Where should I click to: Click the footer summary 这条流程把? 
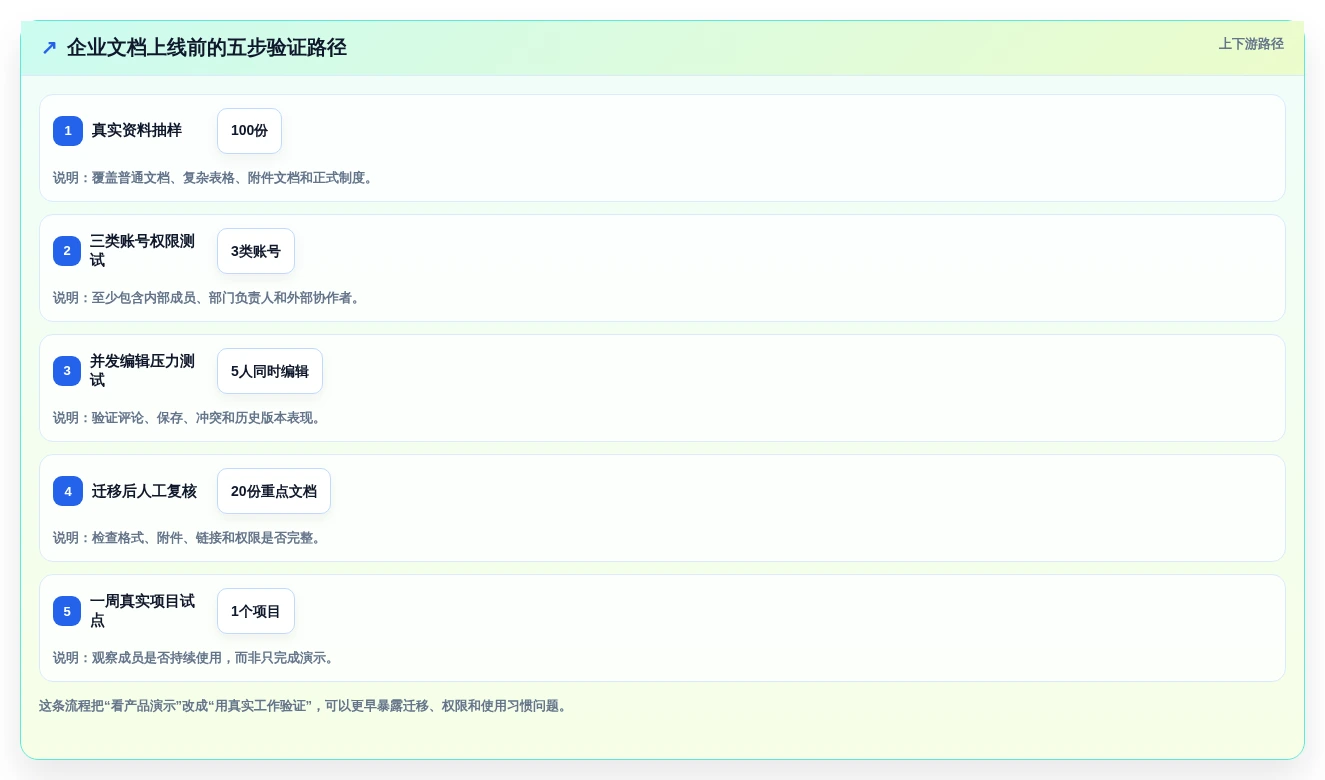pyautogui.click(x=305, y=706)
